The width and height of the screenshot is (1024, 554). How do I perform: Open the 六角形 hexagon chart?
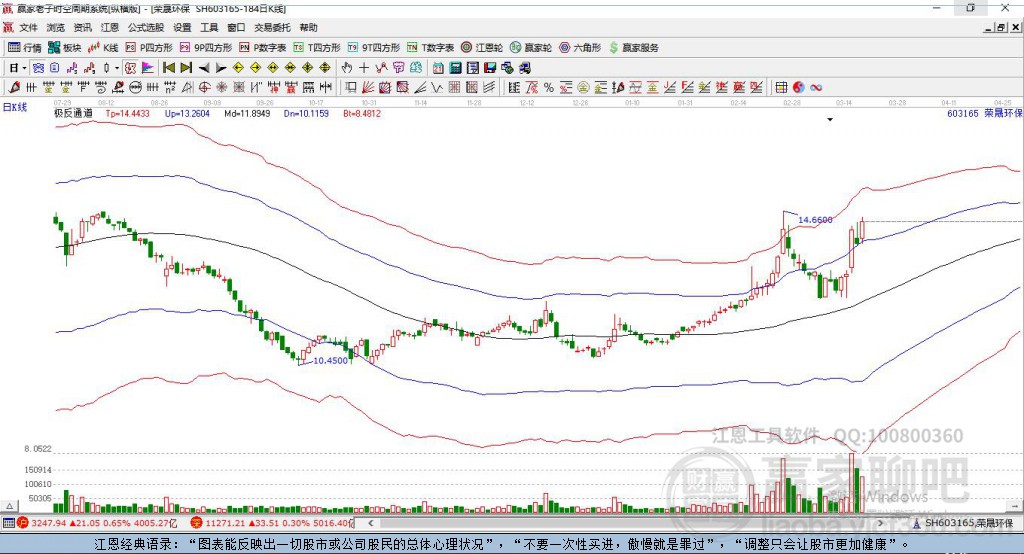[580, 48]
